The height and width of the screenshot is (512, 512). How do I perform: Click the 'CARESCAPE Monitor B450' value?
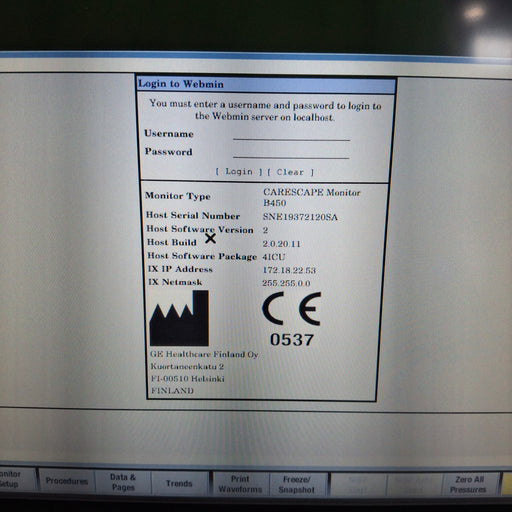click(311, 197)
